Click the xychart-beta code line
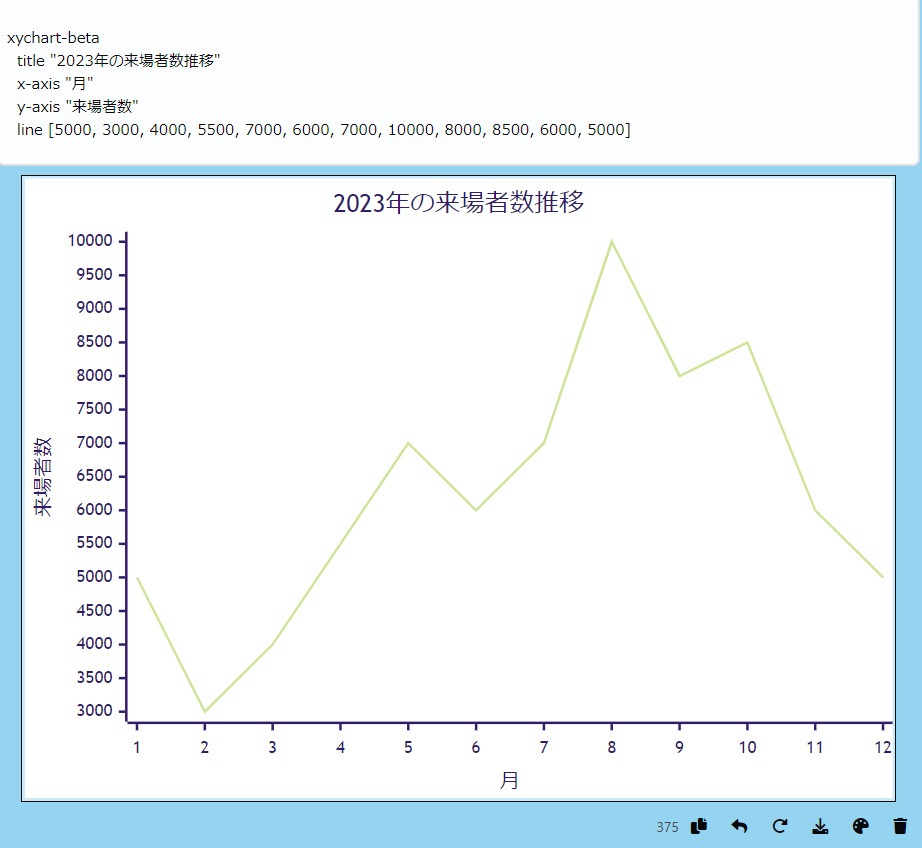This screenshot has height=848, width=922. click(53, 38)
